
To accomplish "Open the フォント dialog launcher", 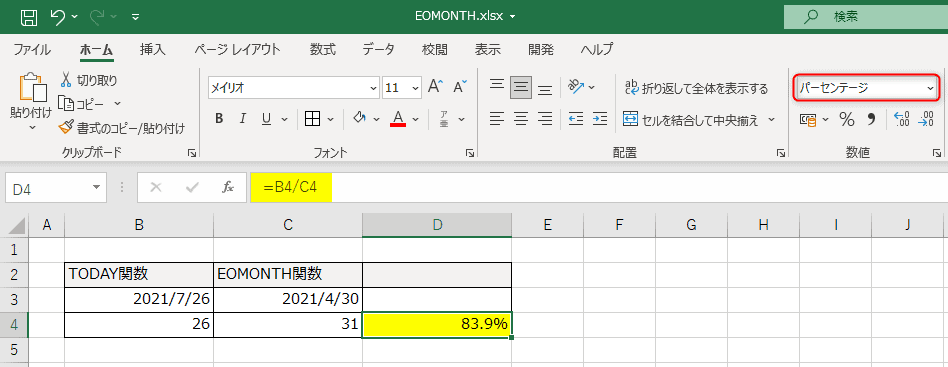I will pyautogui.click(x=470, y=154).
